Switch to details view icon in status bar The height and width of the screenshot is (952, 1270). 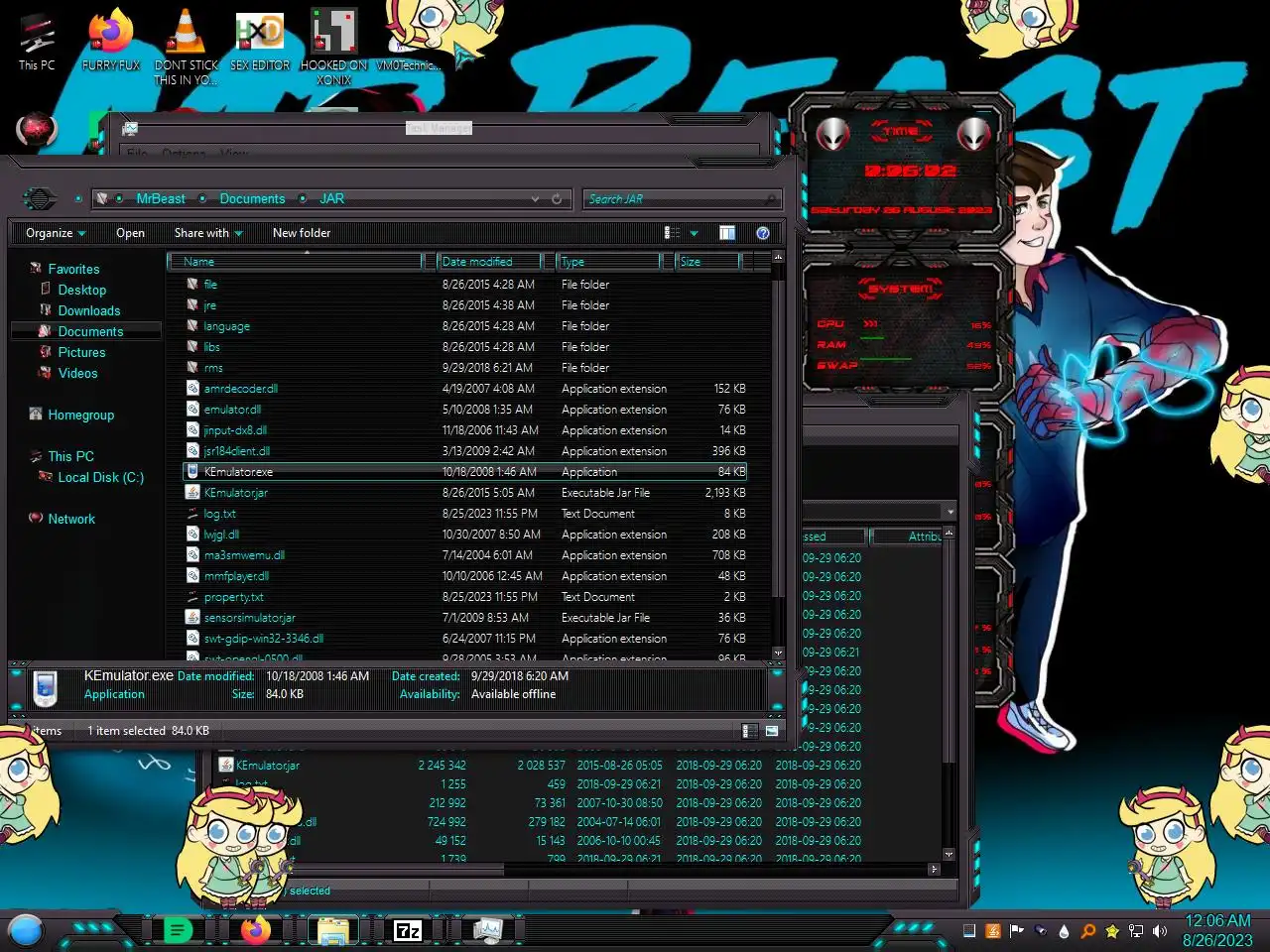(x=749, y=731)
